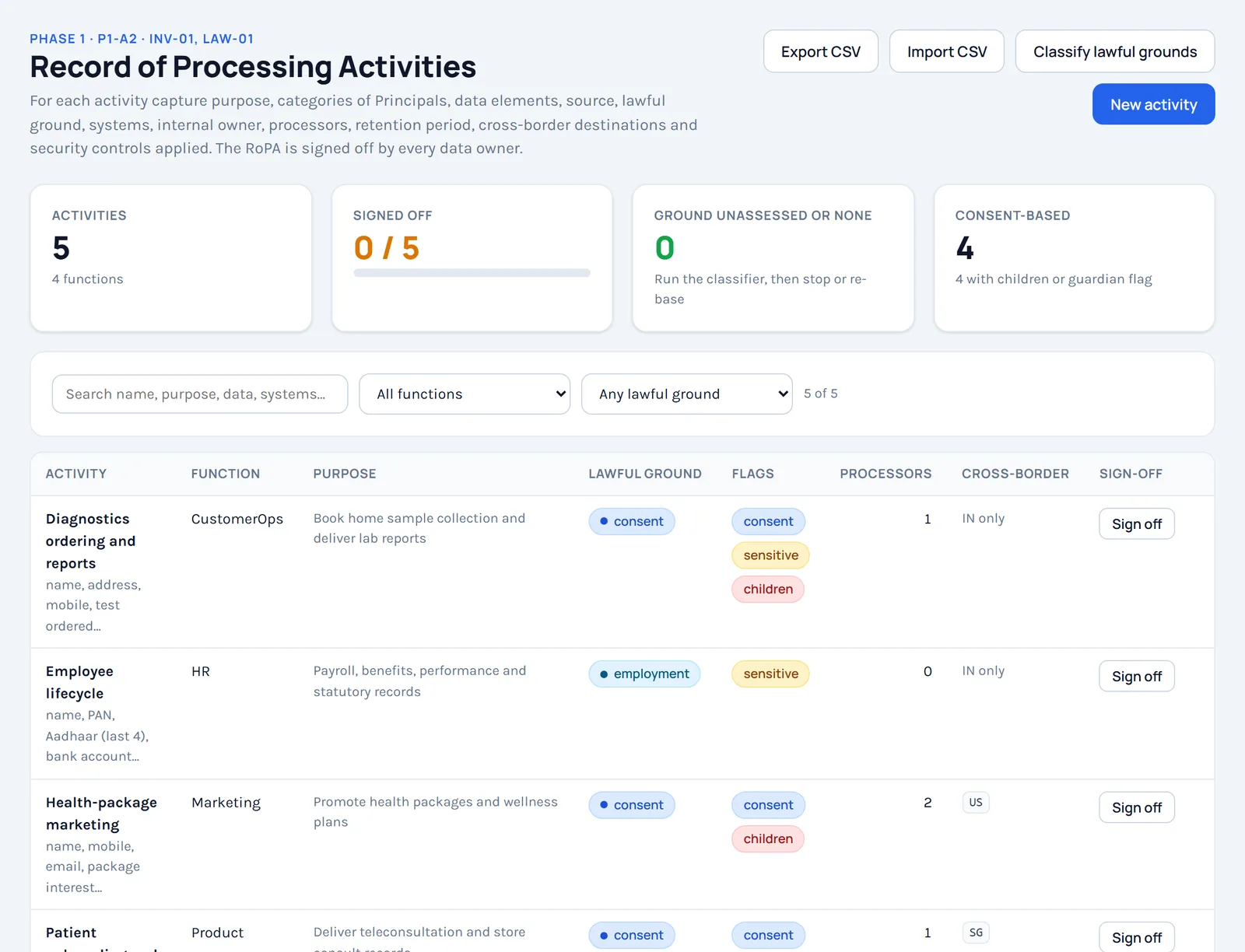Select the Flags column header
Viewport: 1245px width, 952px height.
(x=753, y=474)
